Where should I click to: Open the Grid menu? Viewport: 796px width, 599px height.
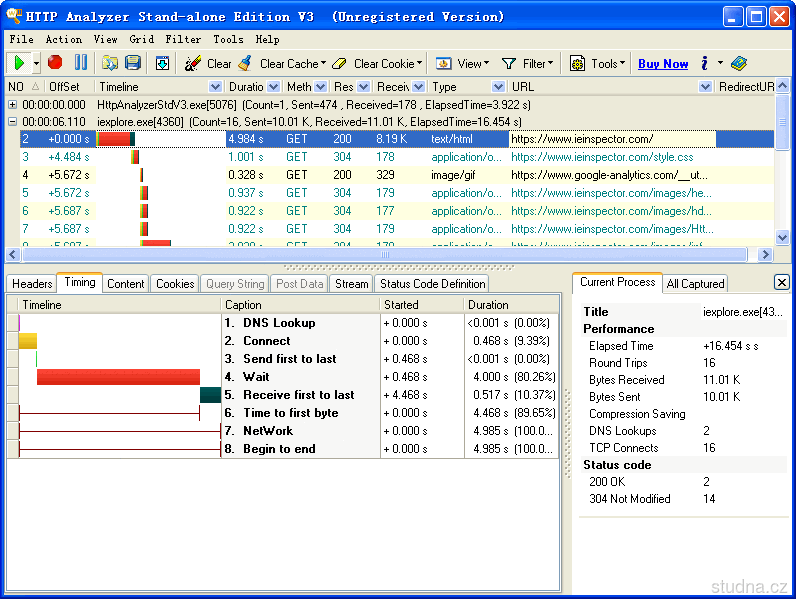pyautogui.click(x=141, y=39)
